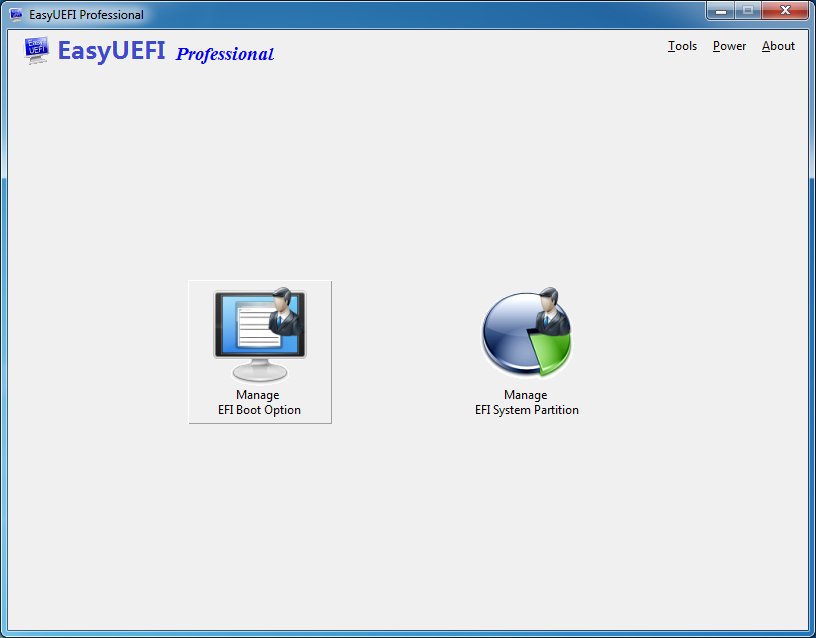Click the "Manage EFI Boot Option" label
816x638 pixels.
(x=259, y=402)
